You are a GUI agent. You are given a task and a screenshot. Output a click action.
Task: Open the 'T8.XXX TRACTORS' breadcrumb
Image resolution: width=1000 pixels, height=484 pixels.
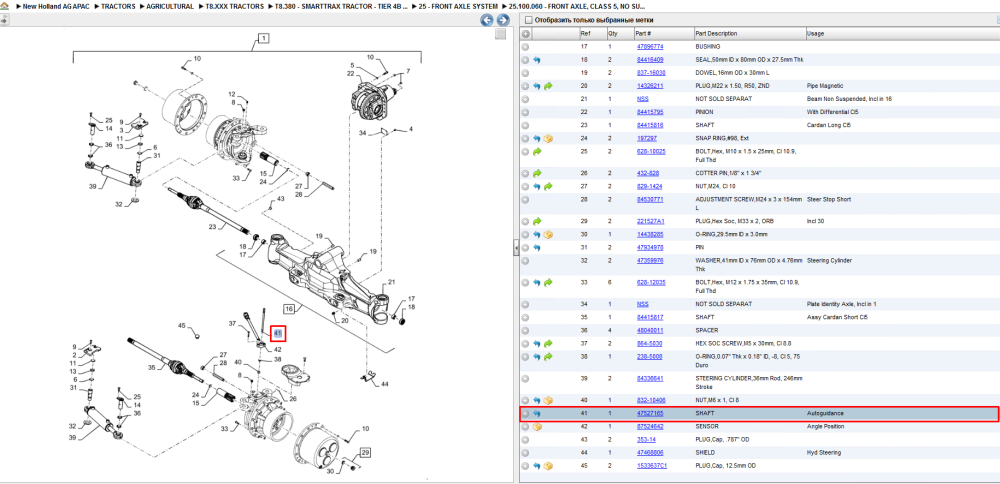(234, 6)
